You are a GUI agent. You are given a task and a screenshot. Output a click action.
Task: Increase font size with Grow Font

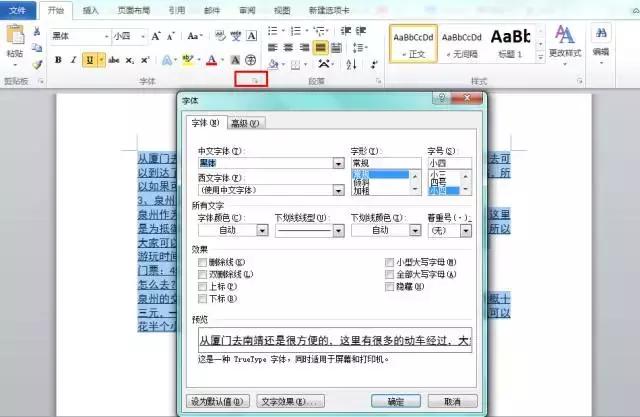tap(156, 36)
